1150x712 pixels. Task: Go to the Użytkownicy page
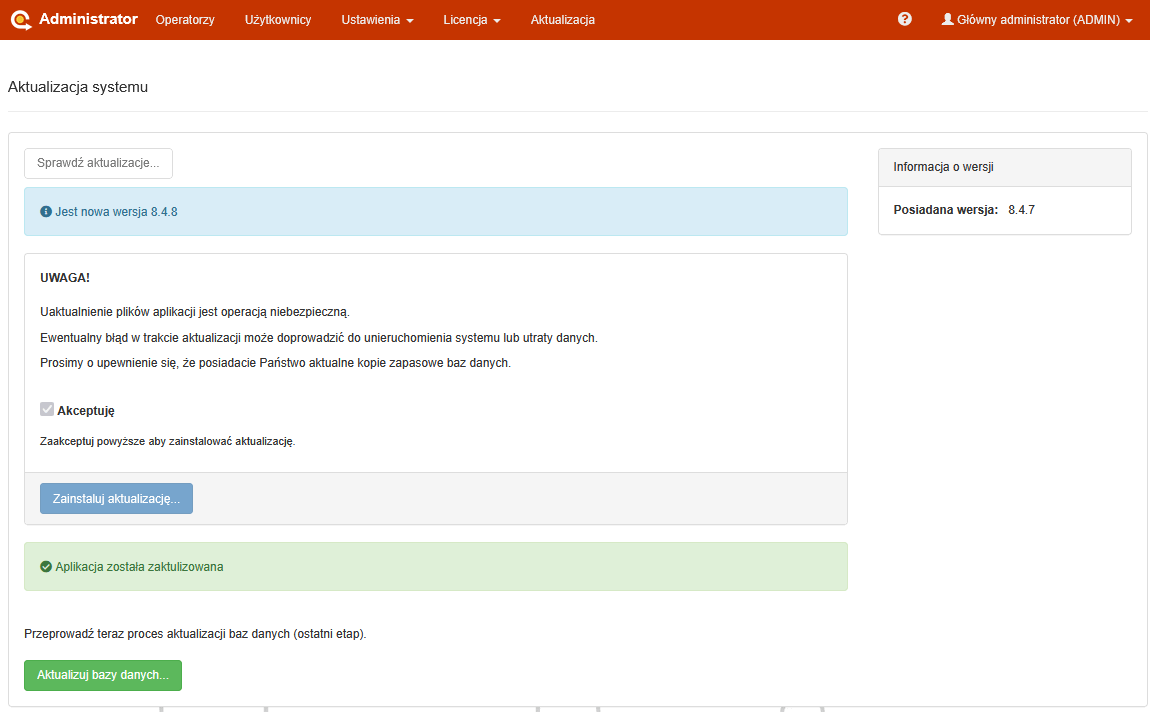278,20
